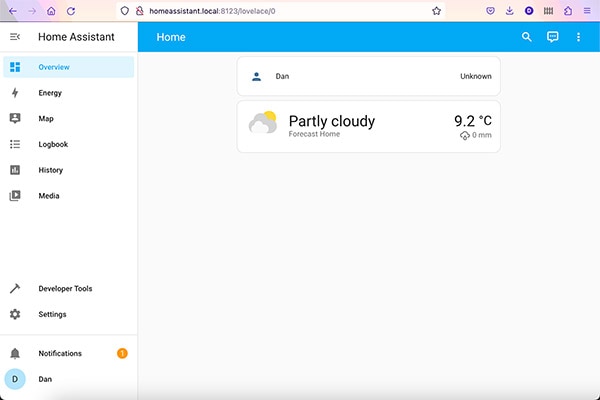
Task: Click the Home tab title in header
Action: pos(171,37)
